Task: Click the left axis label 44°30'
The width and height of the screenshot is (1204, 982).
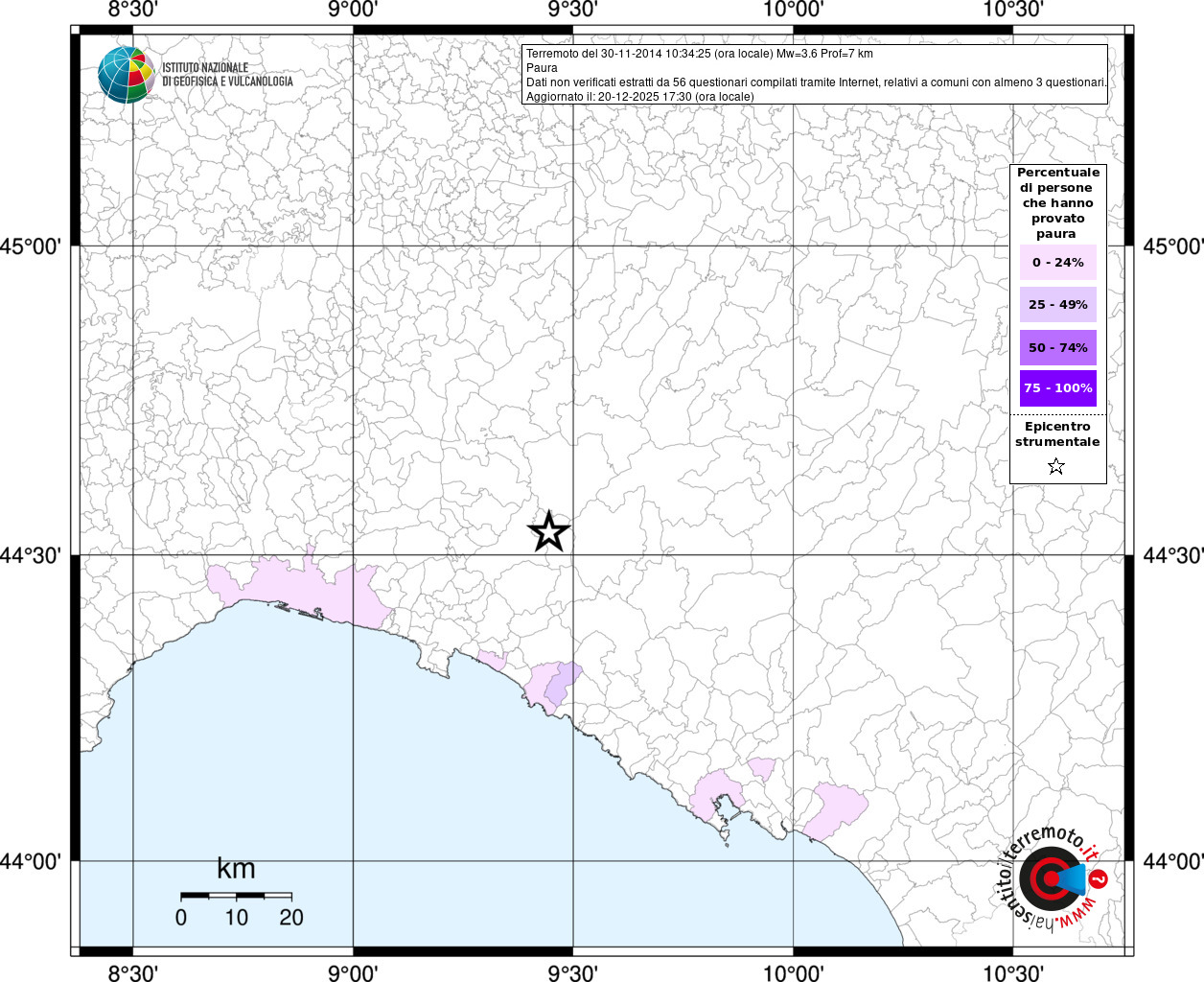Action: point(30,555)
